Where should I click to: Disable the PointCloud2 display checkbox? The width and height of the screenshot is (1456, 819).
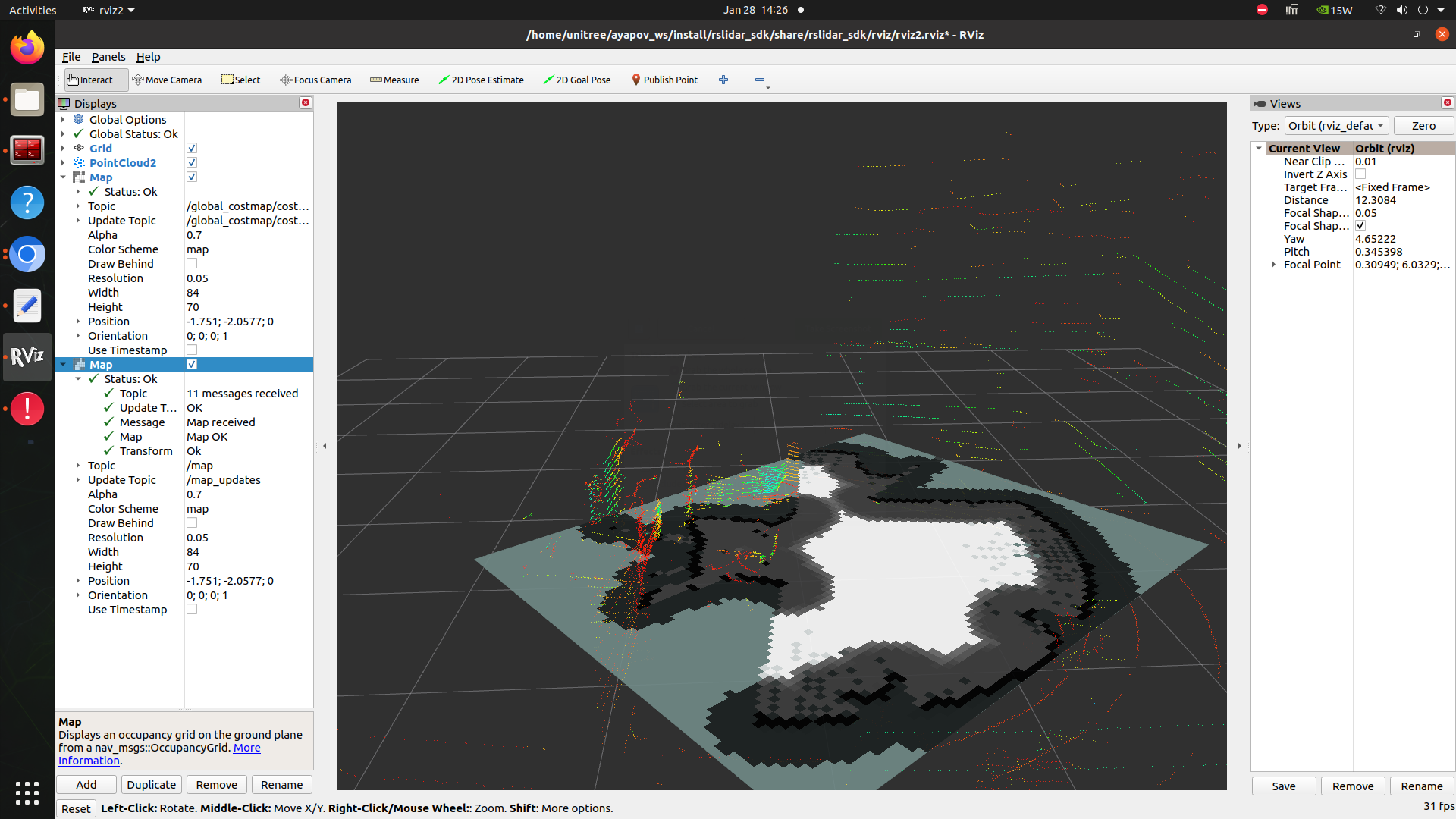[x=192, y=162]
